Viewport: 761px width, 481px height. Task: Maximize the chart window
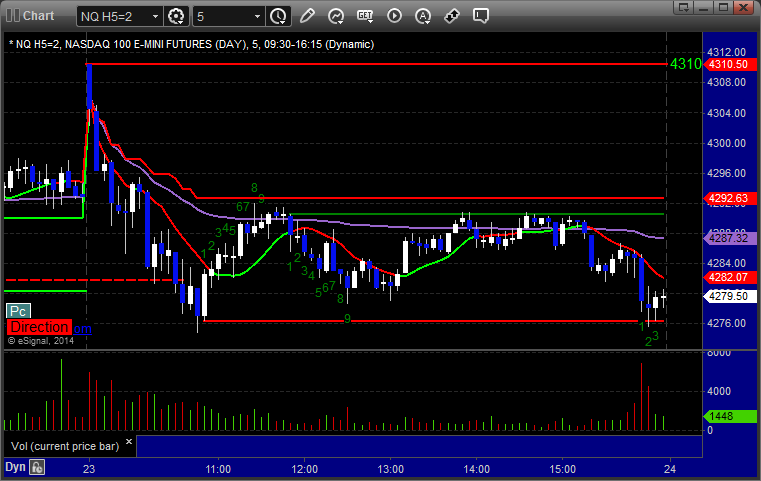(724, 7)
